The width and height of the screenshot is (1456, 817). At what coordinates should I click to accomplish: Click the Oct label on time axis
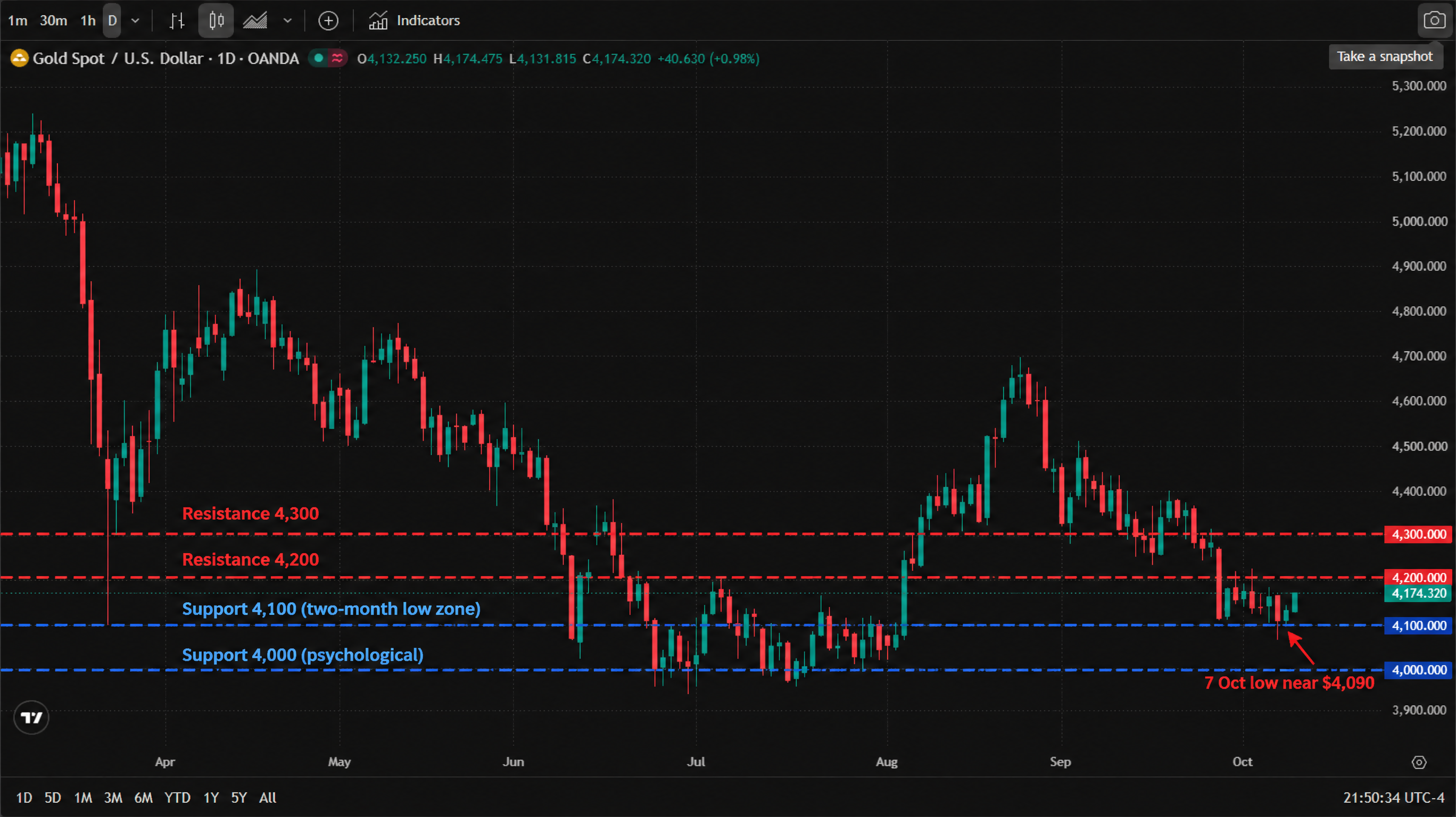click(x=1243, y=762)
